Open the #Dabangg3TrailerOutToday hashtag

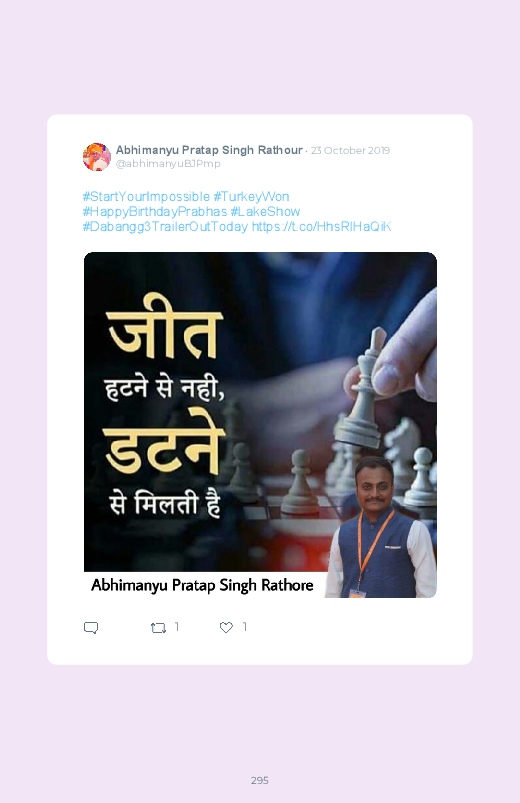coord(165,226)
